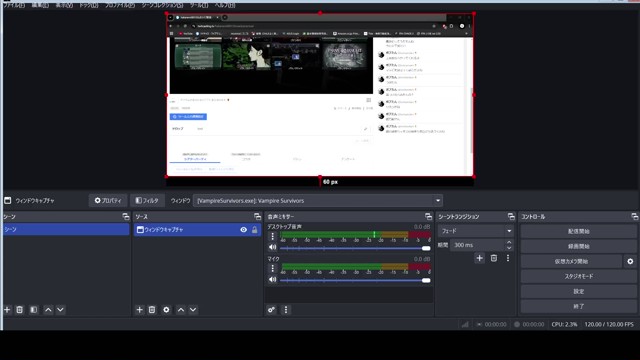Move source down with arrow
The image size is (640, 360).
click(193, 310)
